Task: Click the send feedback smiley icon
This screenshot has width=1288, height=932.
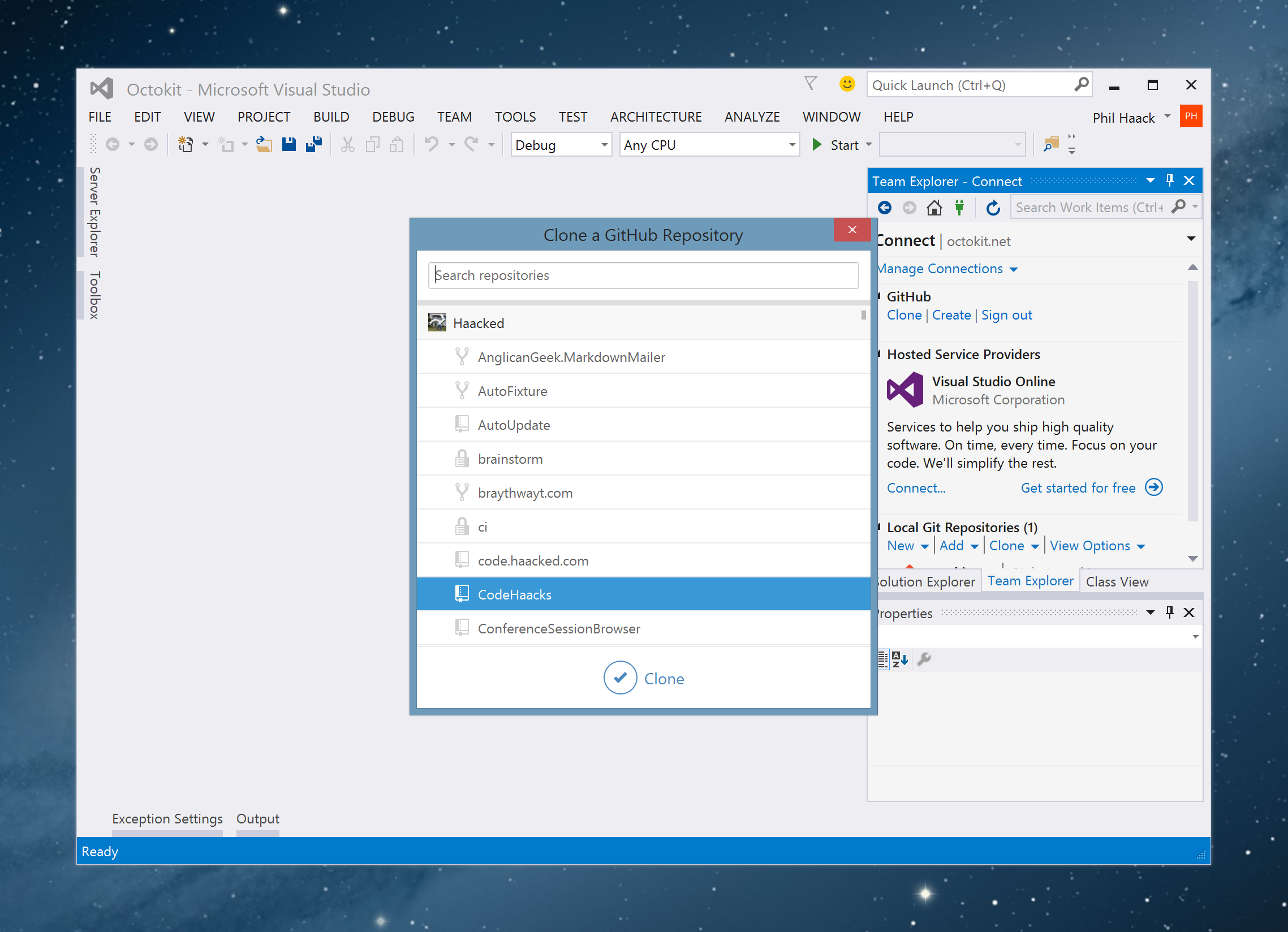Action: point(847,84)
